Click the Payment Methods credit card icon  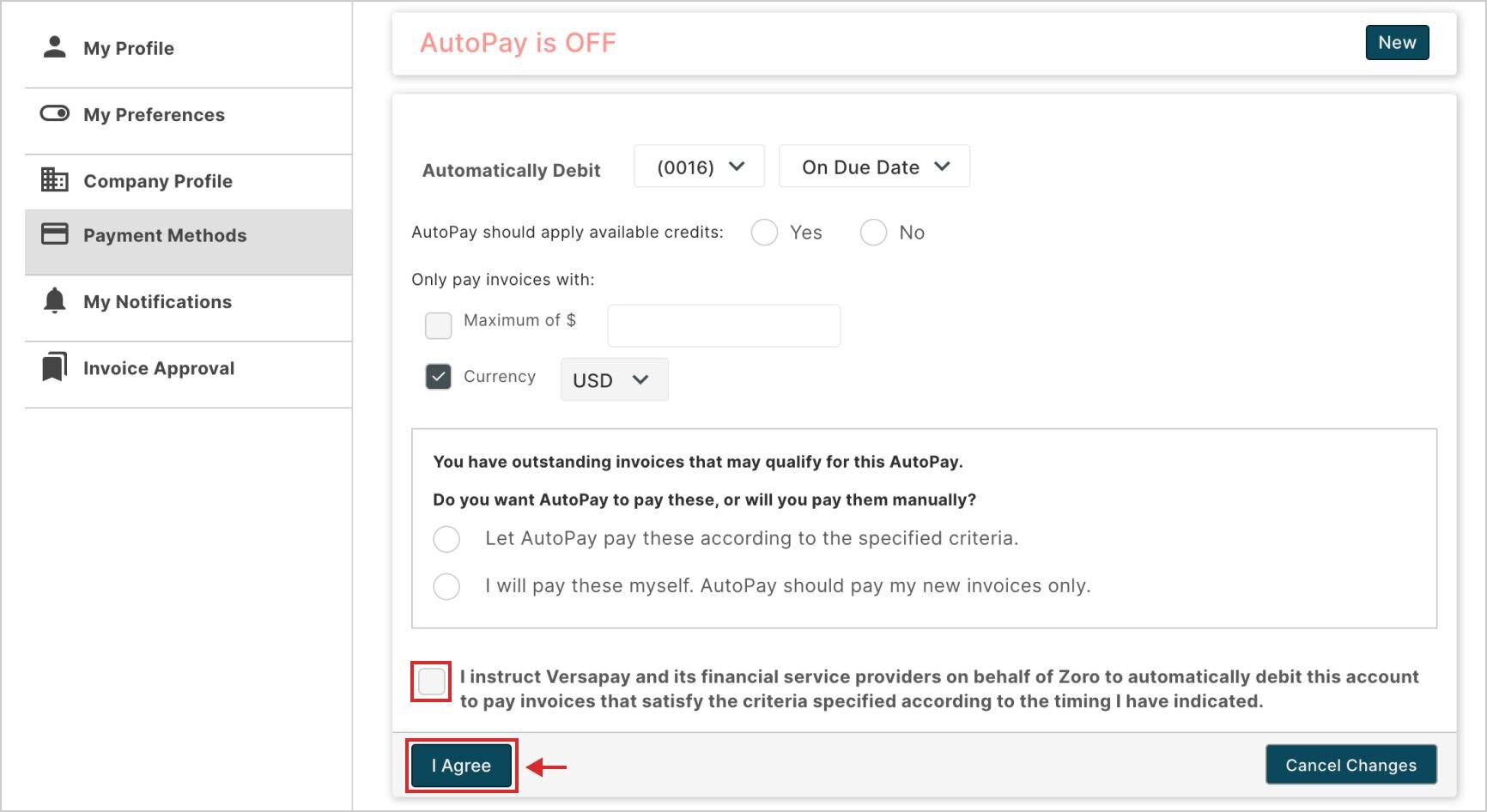[54, 234]
